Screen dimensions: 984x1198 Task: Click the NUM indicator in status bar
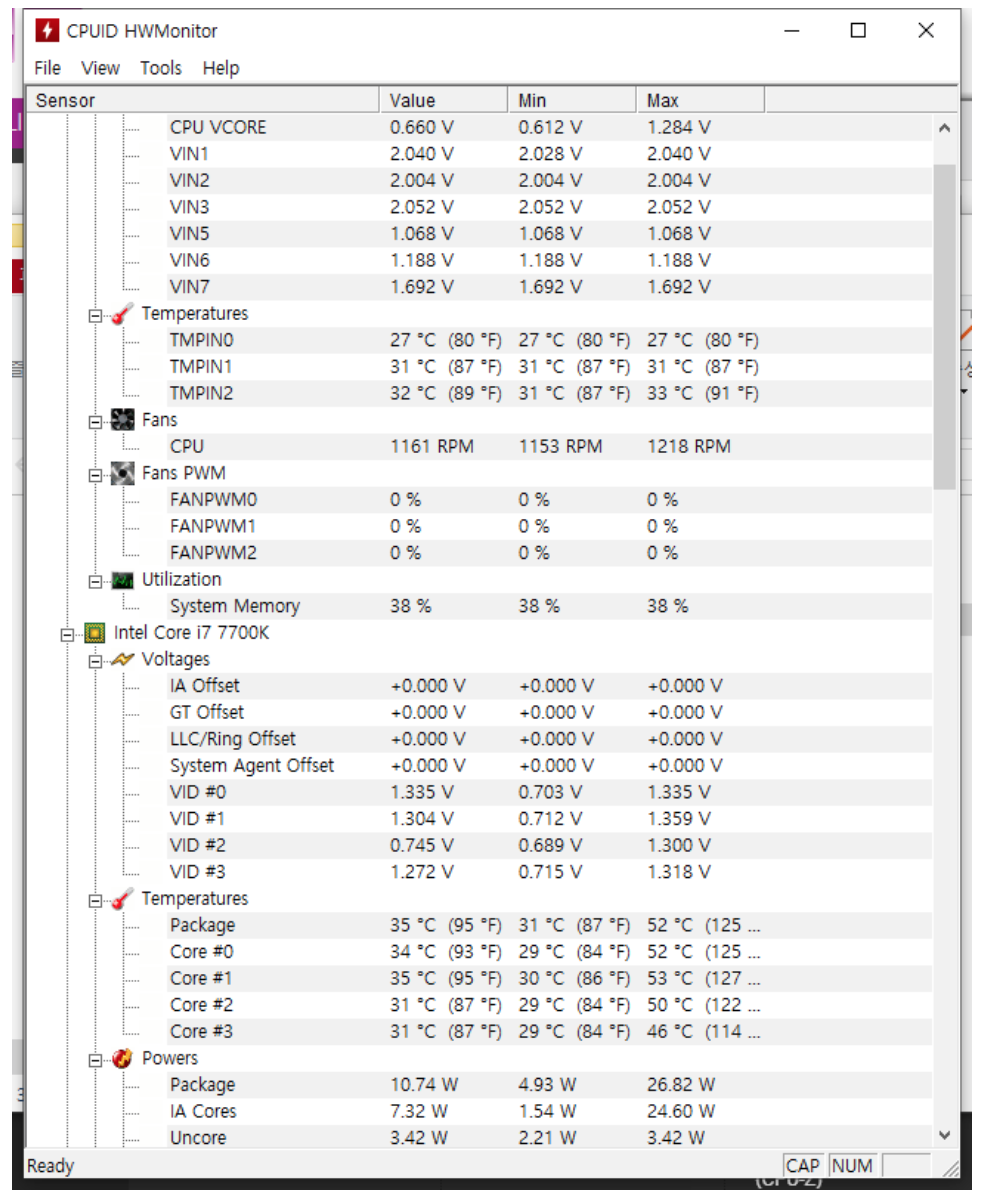click(852, 1167)
